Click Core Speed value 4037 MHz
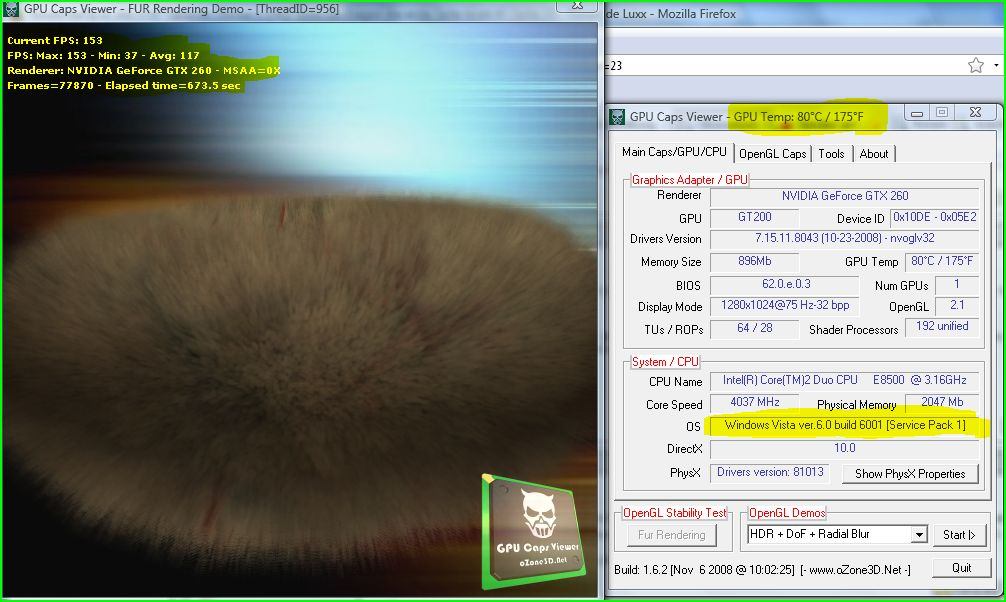This screenshot has height=602, width=1006. point(754,402)
